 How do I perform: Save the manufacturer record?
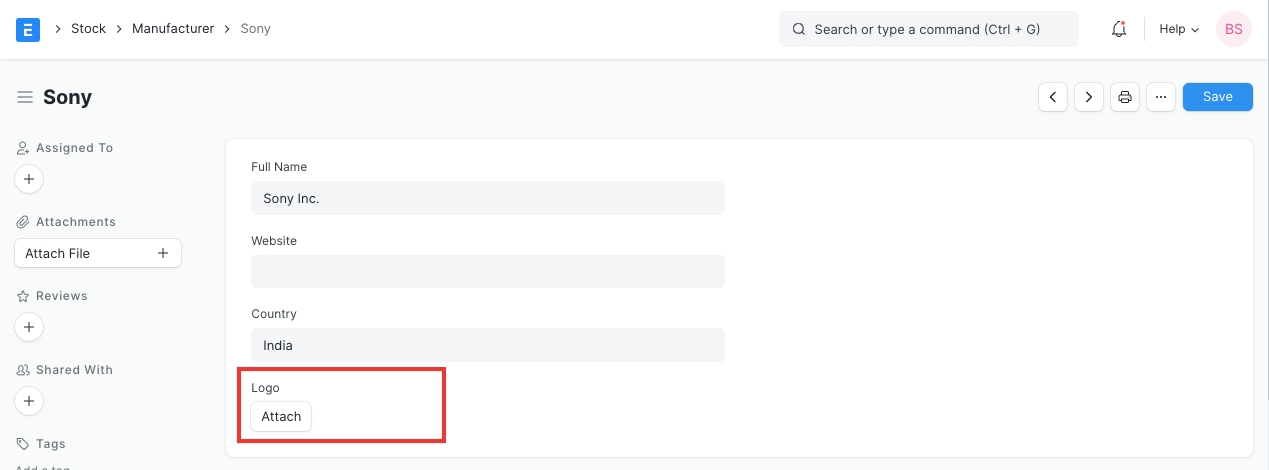tap(1217, 97)
